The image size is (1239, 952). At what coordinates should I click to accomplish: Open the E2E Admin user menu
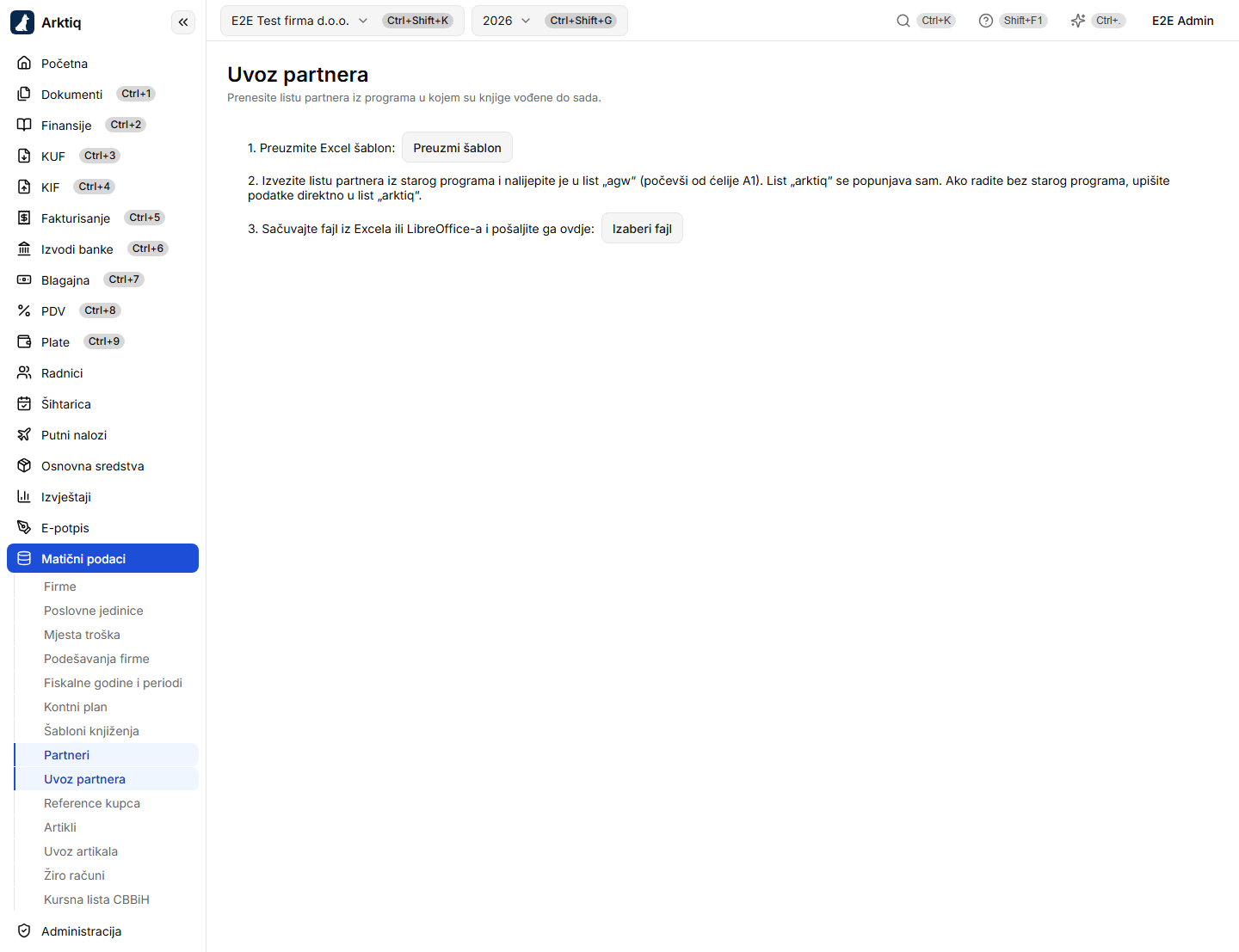(x=1182, y=21)
